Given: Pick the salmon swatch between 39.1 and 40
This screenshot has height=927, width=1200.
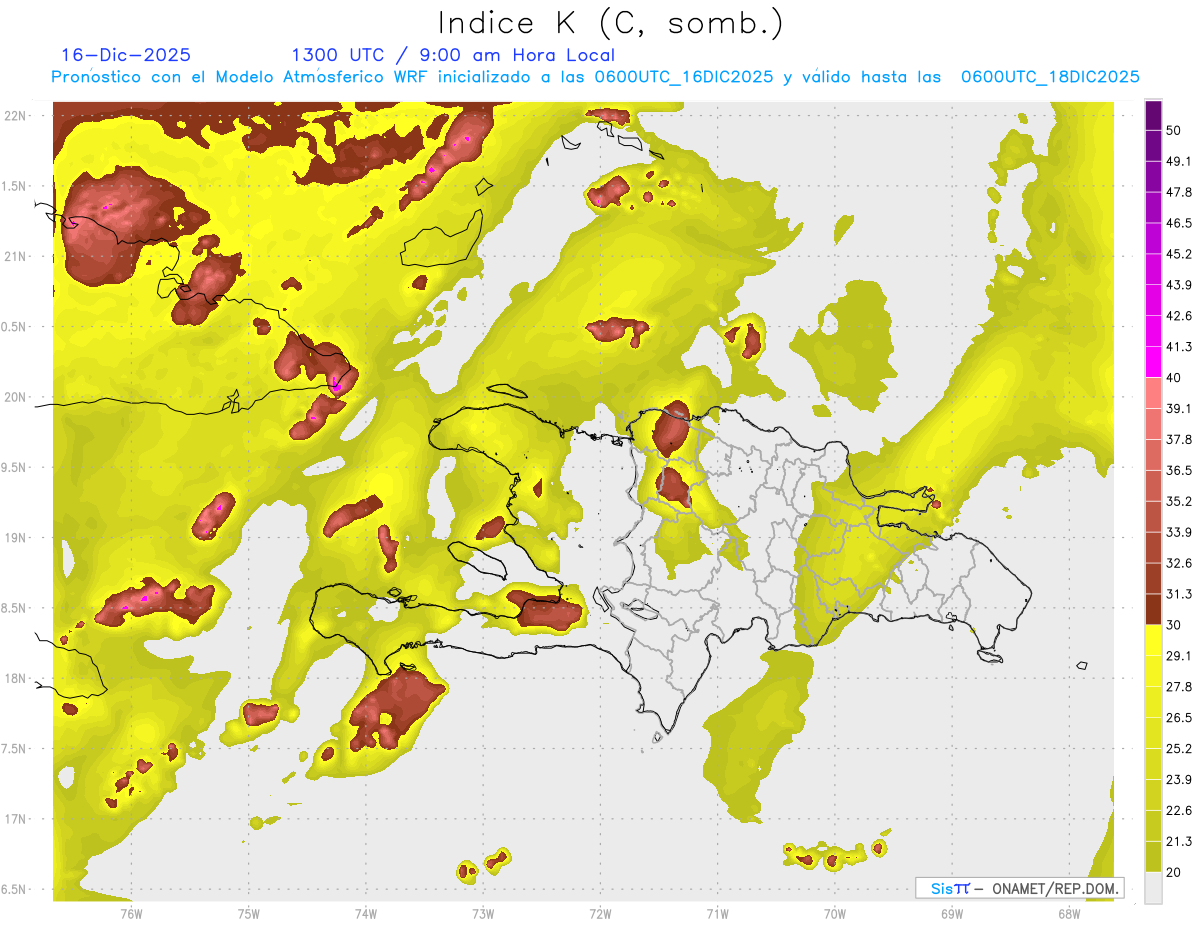Looking at the screenshot, I should (1153, 393).
